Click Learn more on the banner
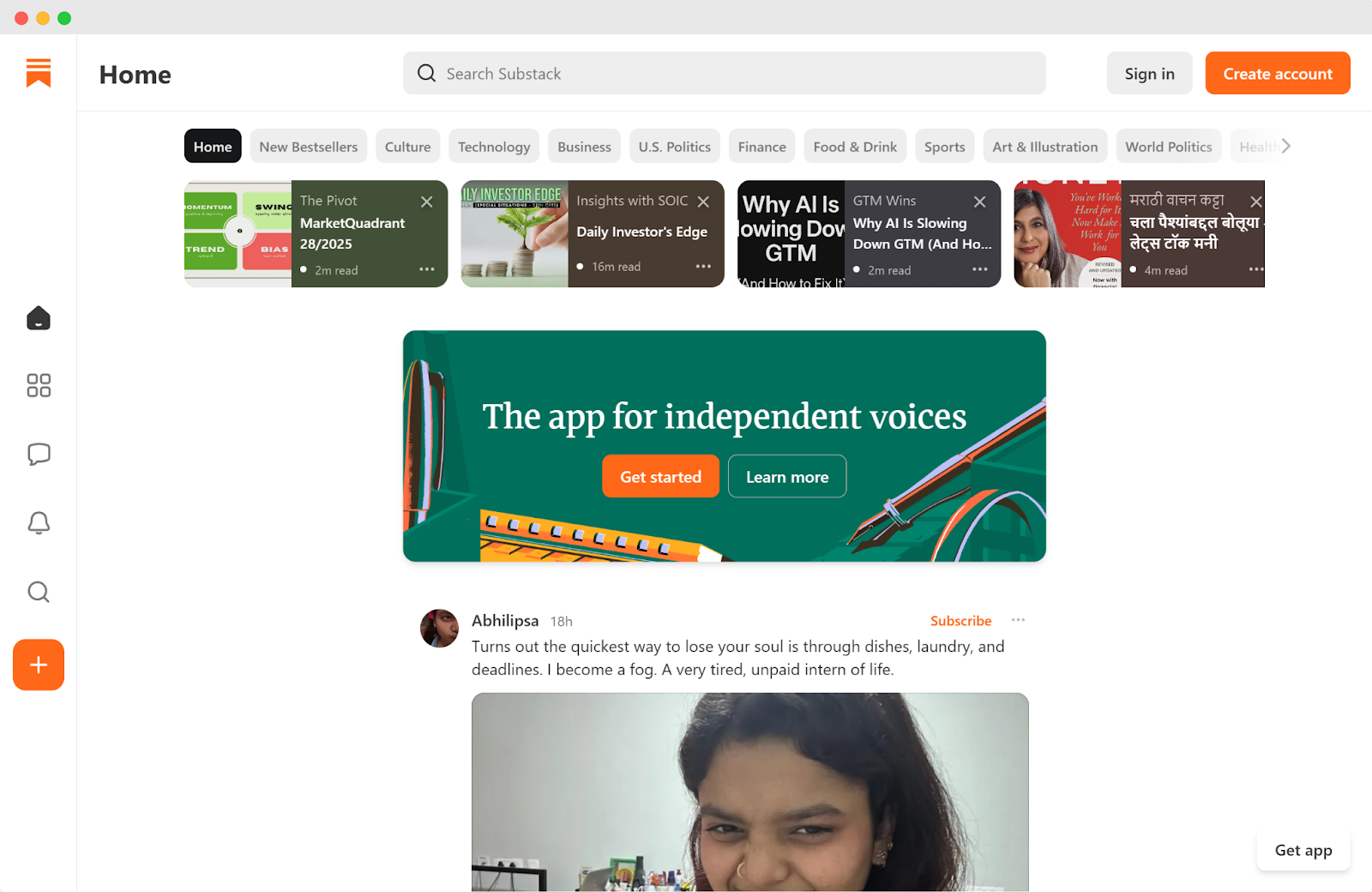Viewport: 1372px width, 892px height. (787, 476)
